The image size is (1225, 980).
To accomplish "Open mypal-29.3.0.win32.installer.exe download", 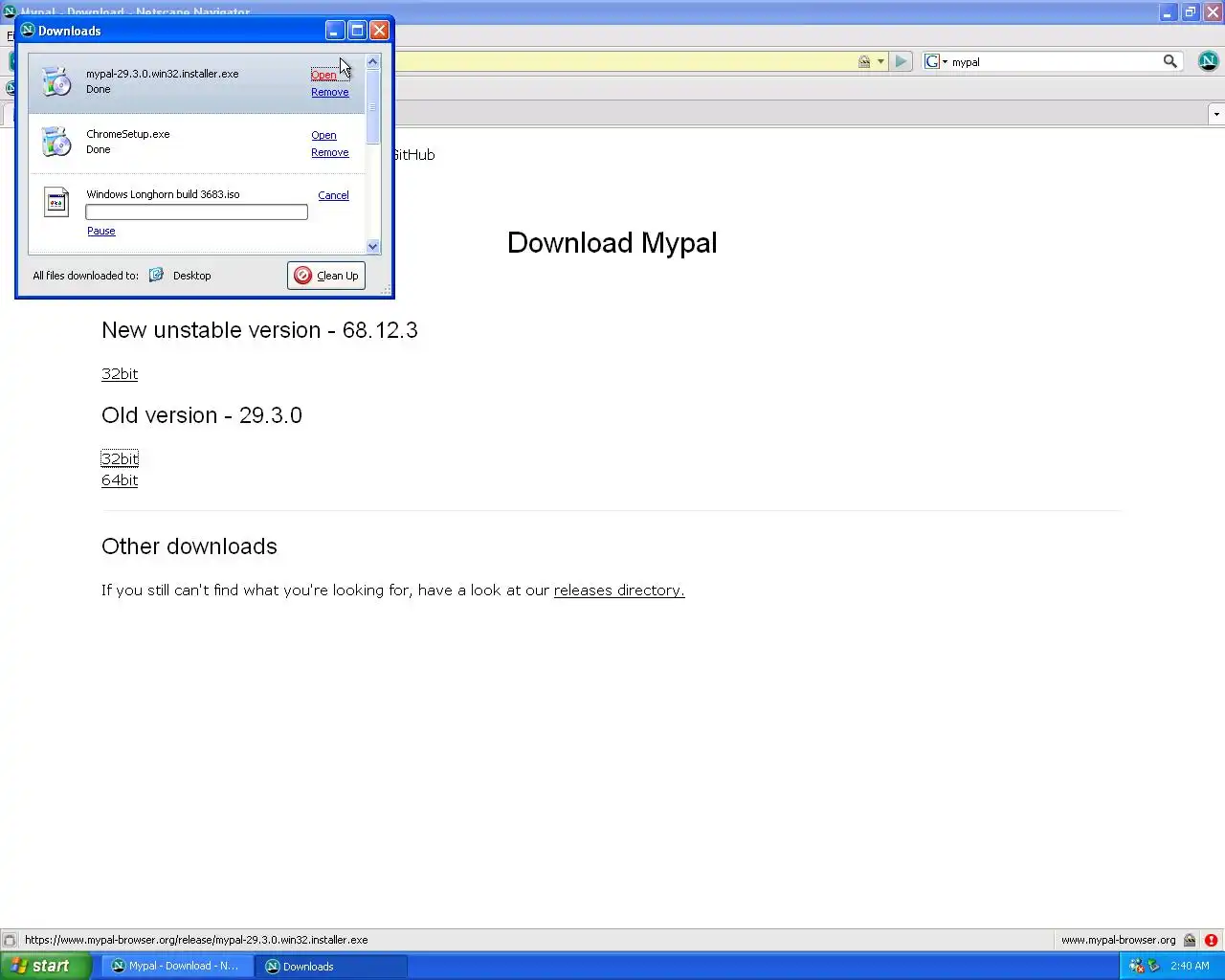I will pos(323,75).
